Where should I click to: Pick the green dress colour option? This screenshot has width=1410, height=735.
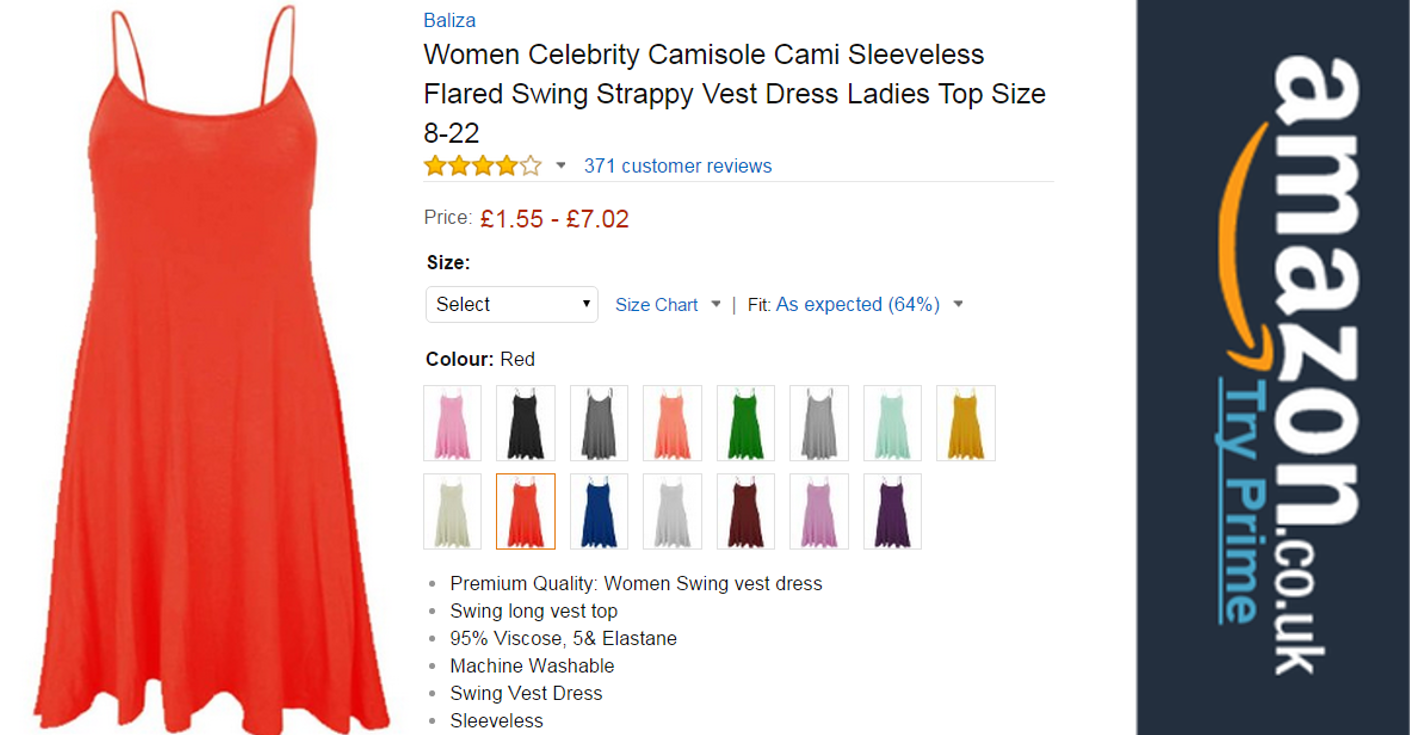(745, 423)
